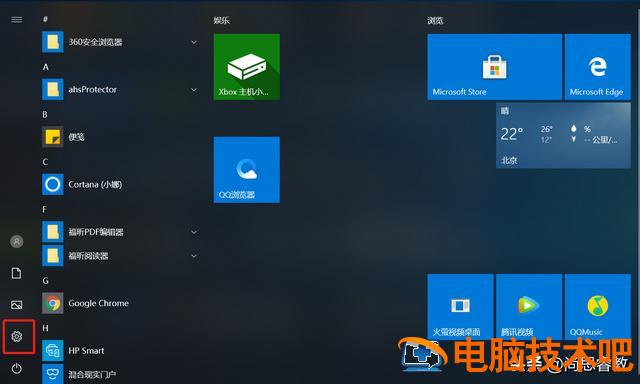
Task: Click the letter B section header
Action: tap(45, 114)
